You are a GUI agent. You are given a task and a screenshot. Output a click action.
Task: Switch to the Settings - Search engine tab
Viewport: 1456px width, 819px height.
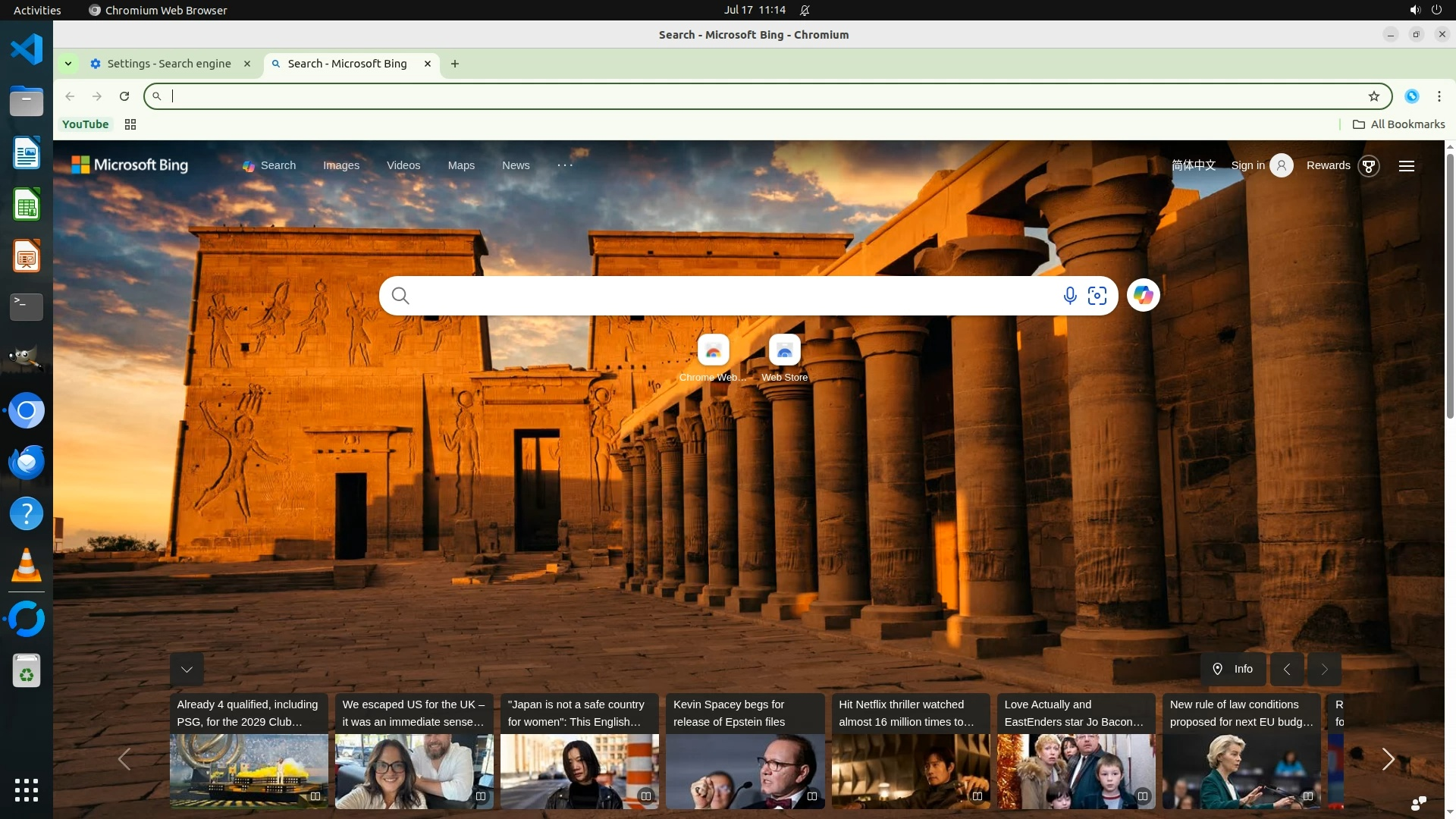point(168,64)
